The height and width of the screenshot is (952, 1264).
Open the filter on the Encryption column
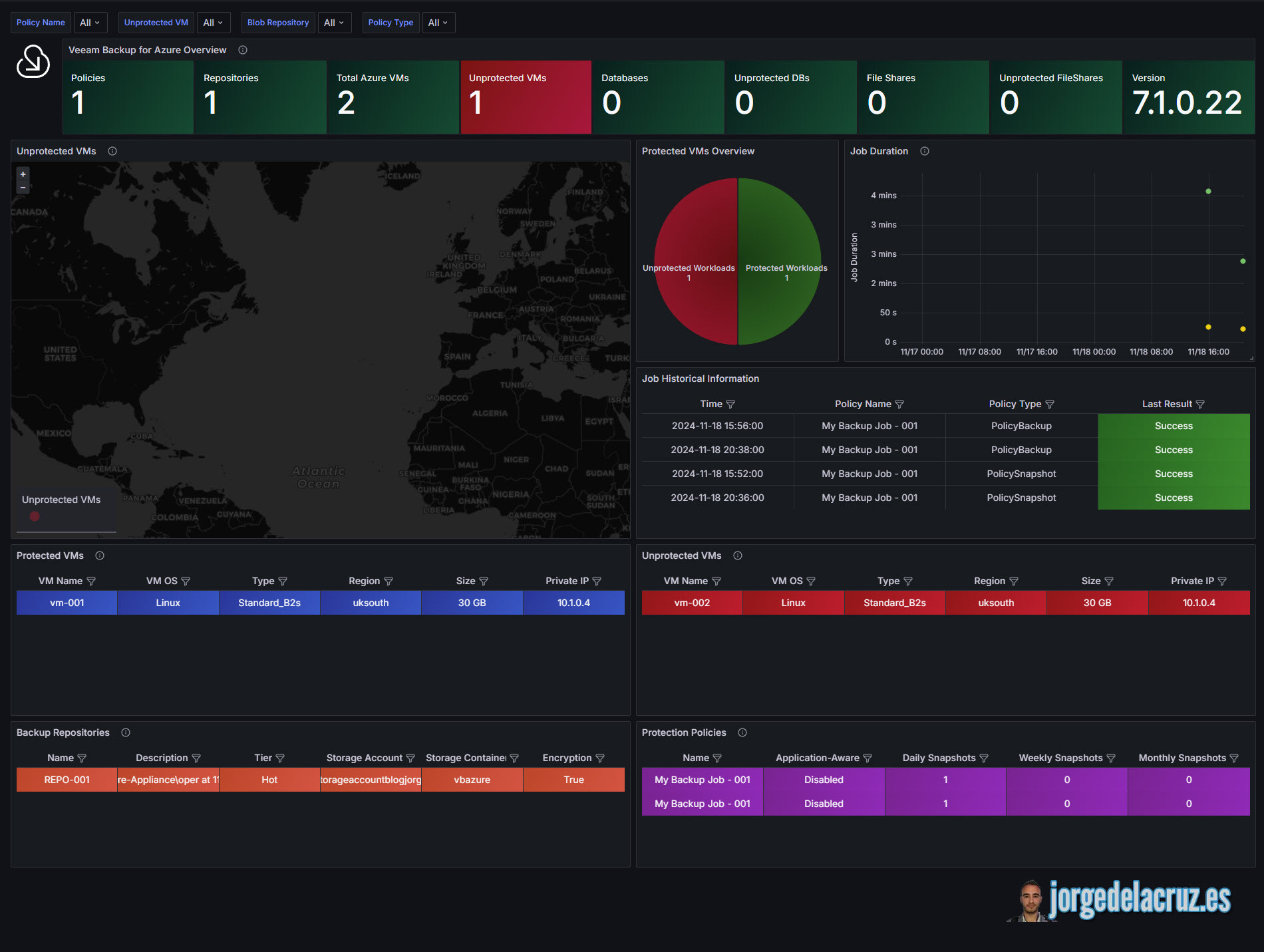(x=601, y=758)
